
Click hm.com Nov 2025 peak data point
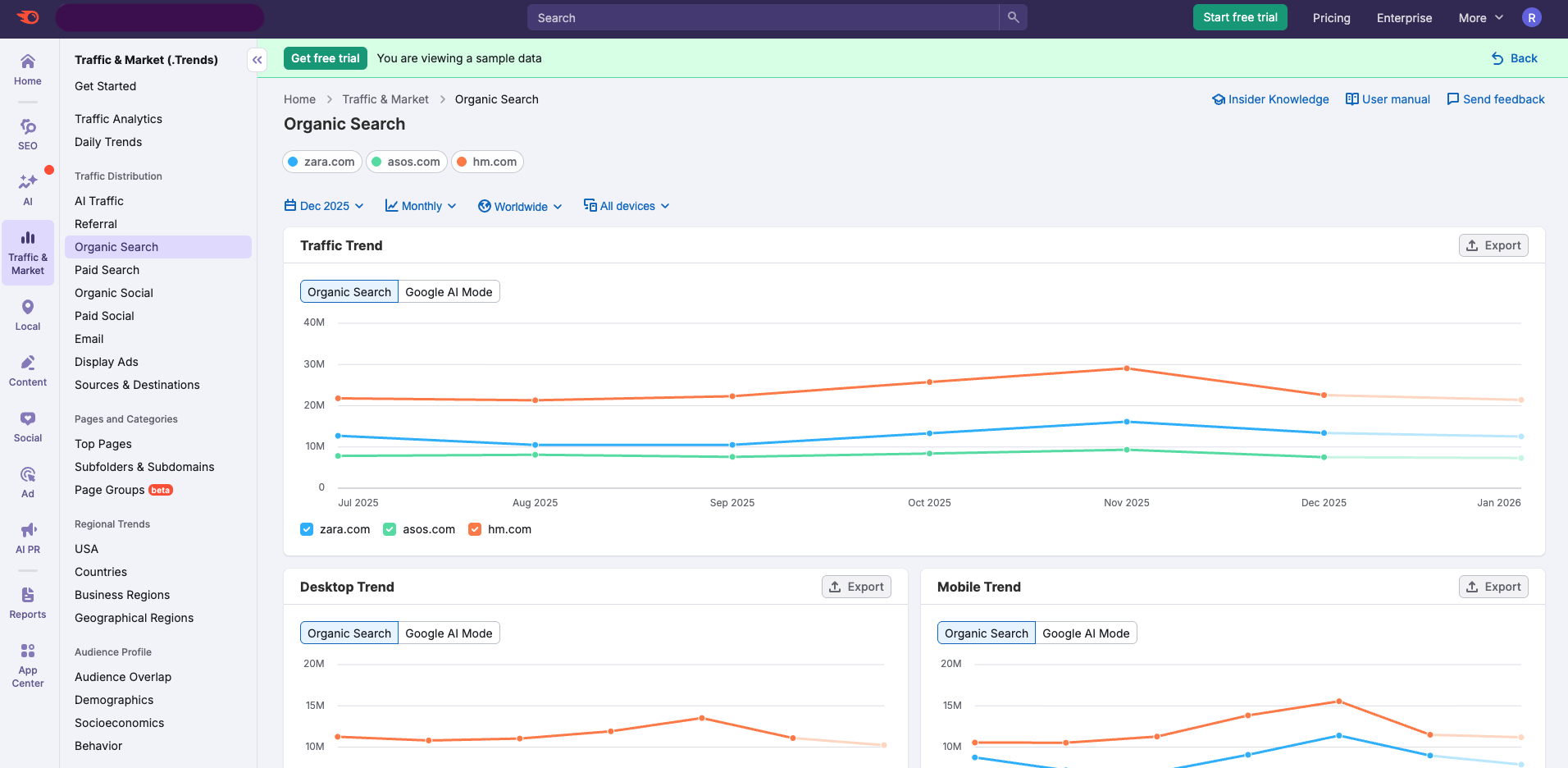point(1127,368)
